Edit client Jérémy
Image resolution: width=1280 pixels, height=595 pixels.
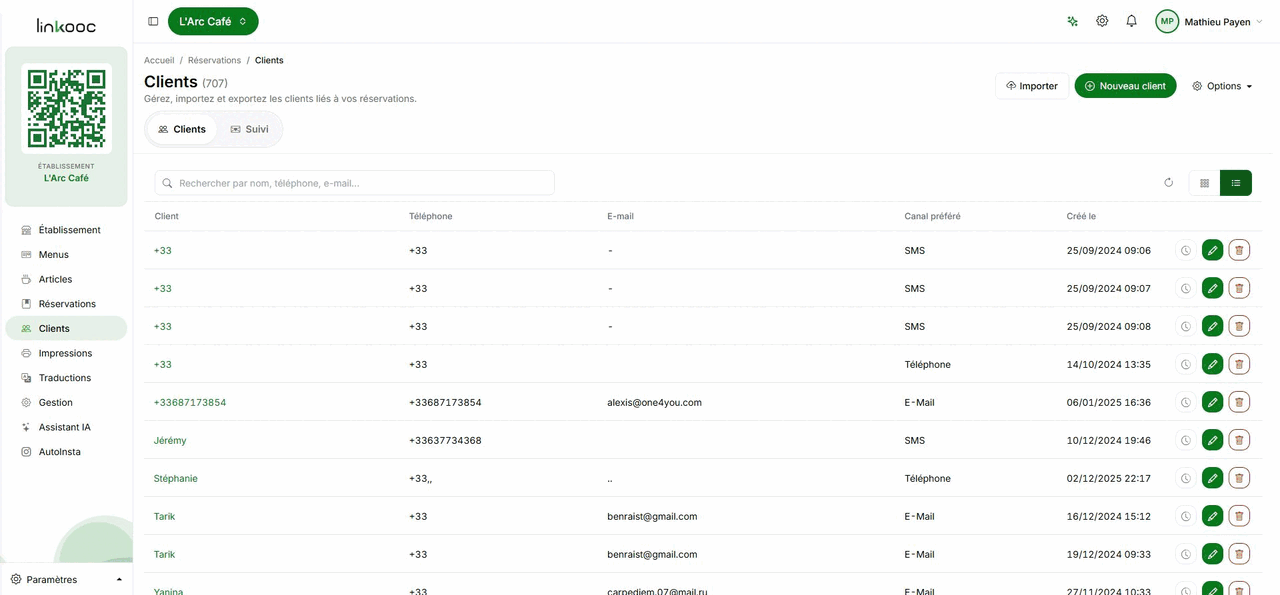[x=1212, y=441]
